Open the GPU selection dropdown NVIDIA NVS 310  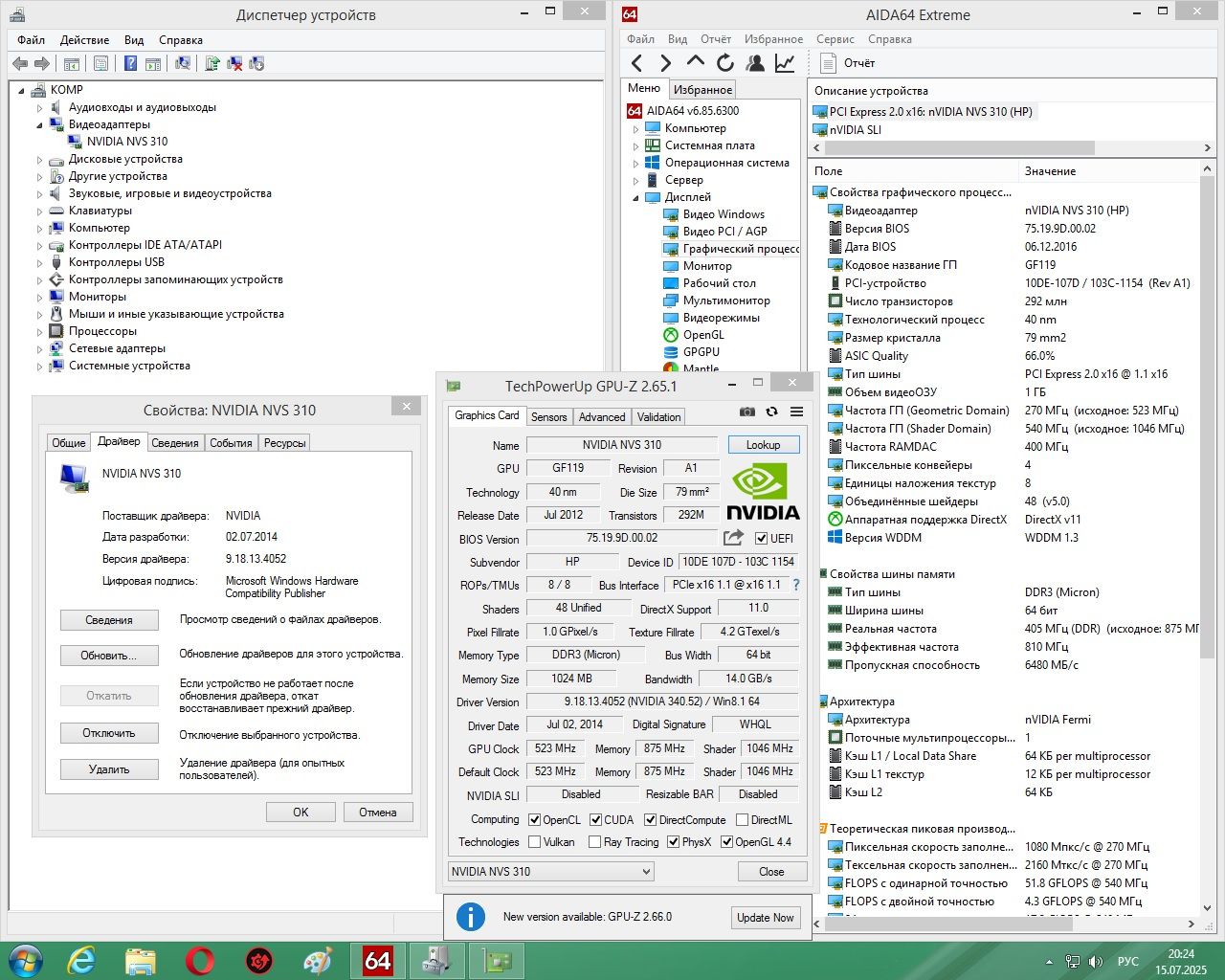coord(551,872)
